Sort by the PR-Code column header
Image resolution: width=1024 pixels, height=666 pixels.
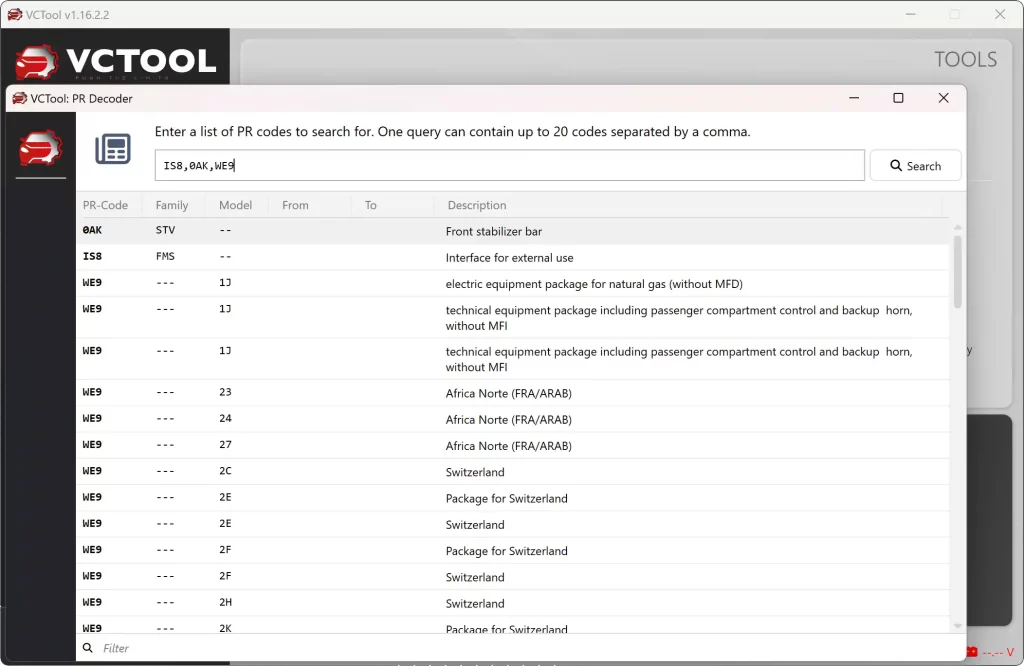tap(105, 205)
